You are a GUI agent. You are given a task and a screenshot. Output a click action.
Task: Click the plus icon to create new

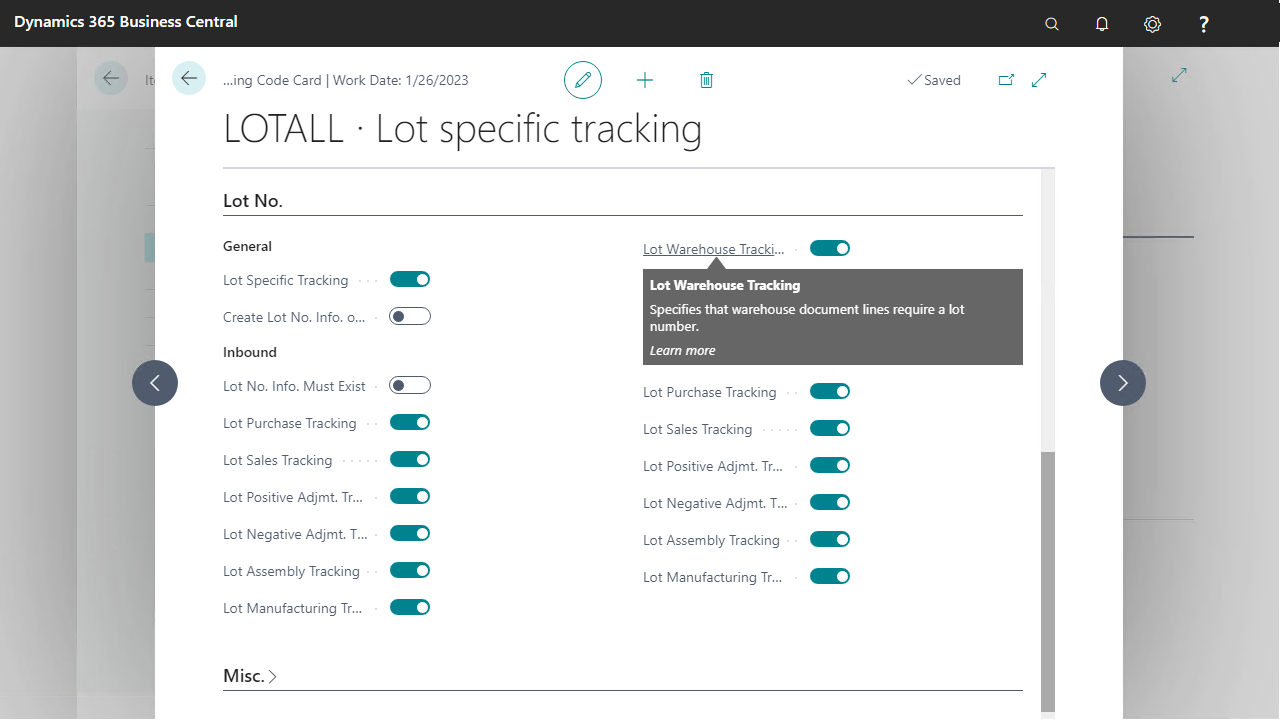645,80
